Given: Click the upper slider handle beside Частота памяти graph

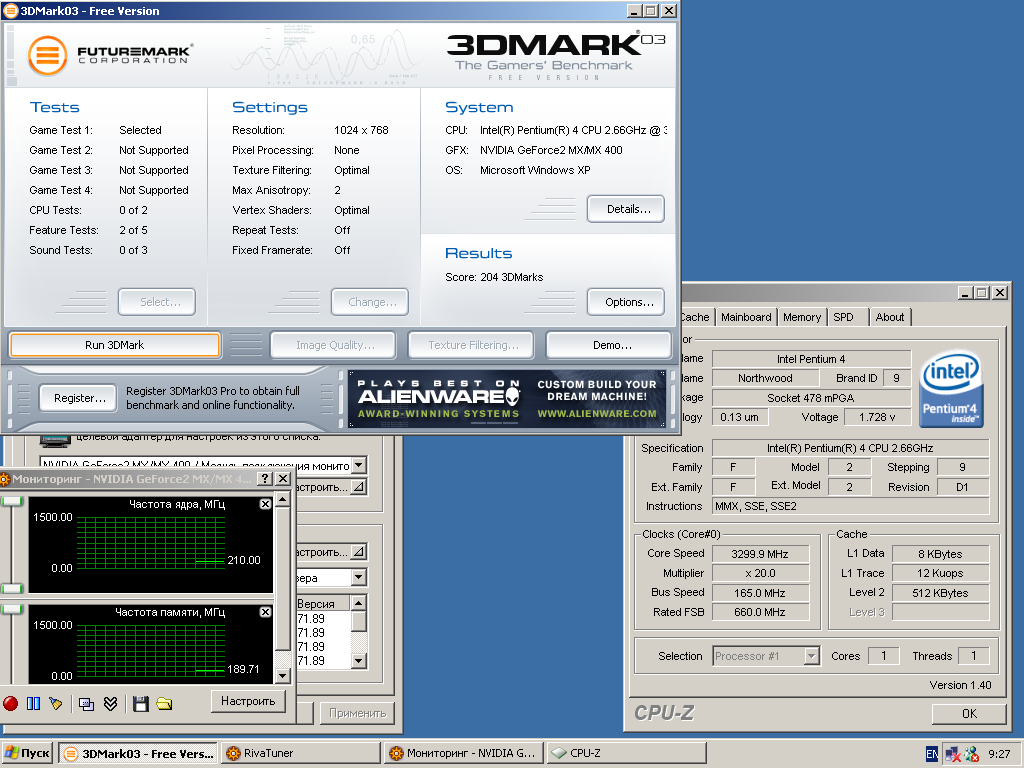Looking at the screenshot, I should 12,609.
